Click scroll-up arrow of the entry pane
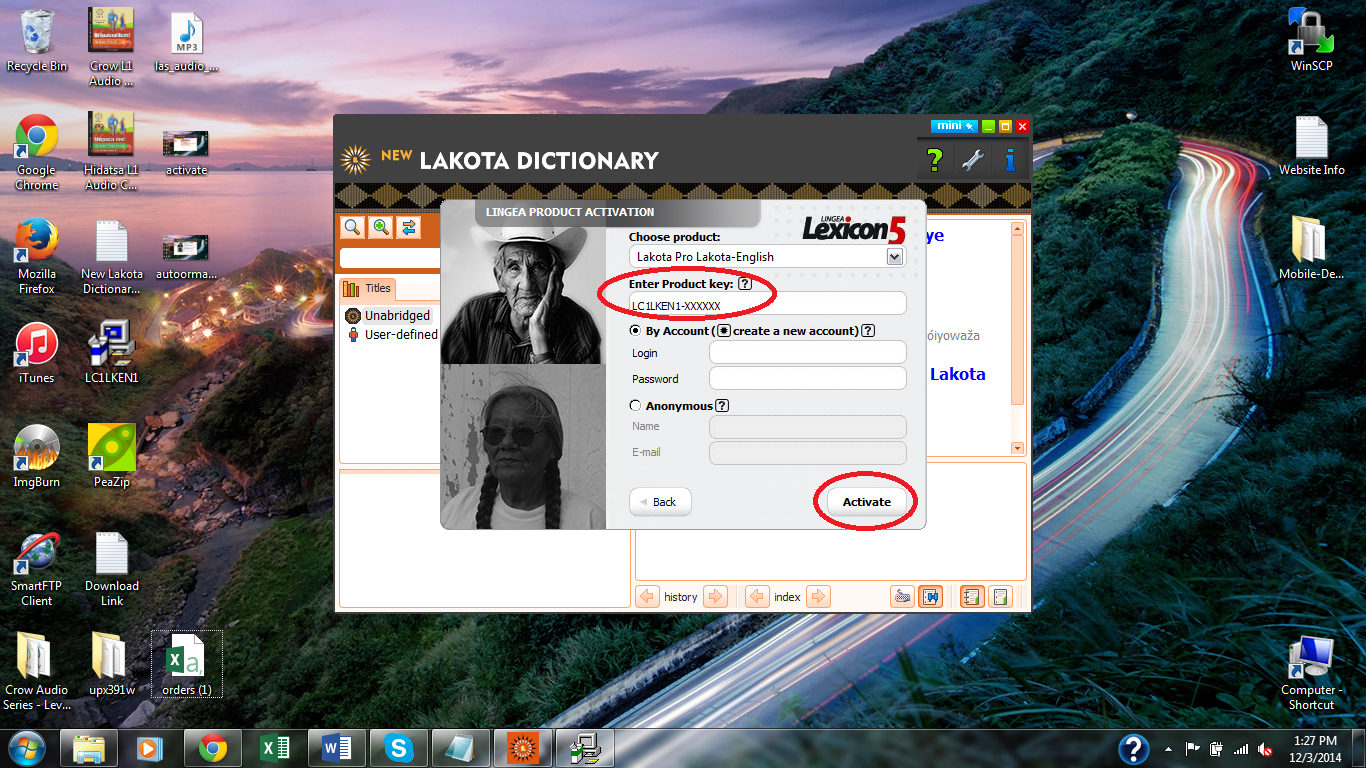This screenshot has height=768, width=1366. 1018,229
